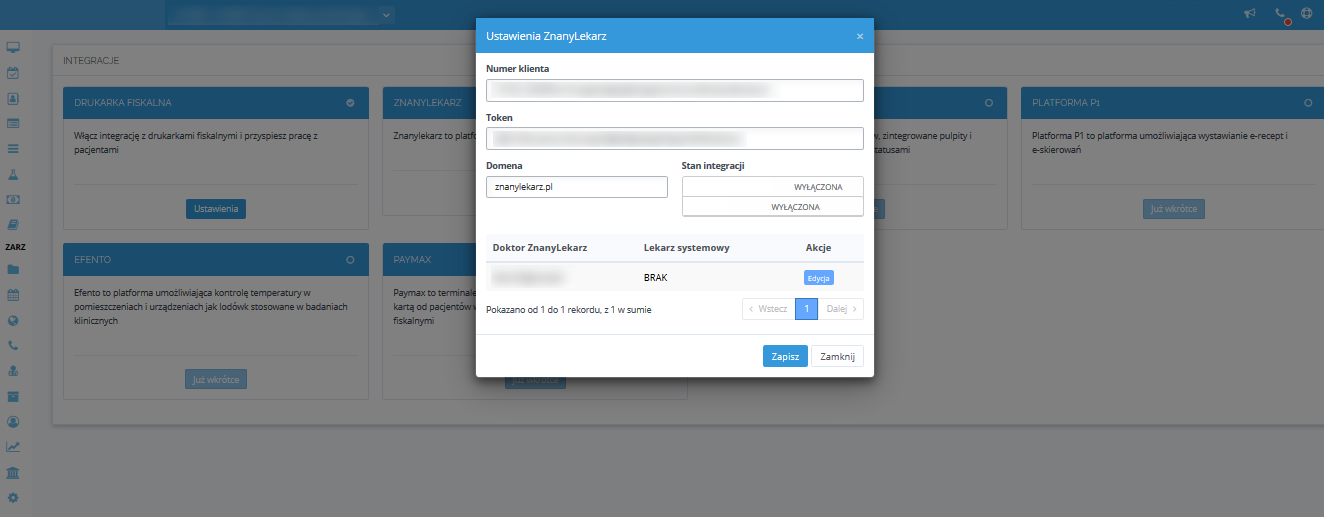
Task: Toggle the Stan integracji switch
Action: click(x=773, y=197)
